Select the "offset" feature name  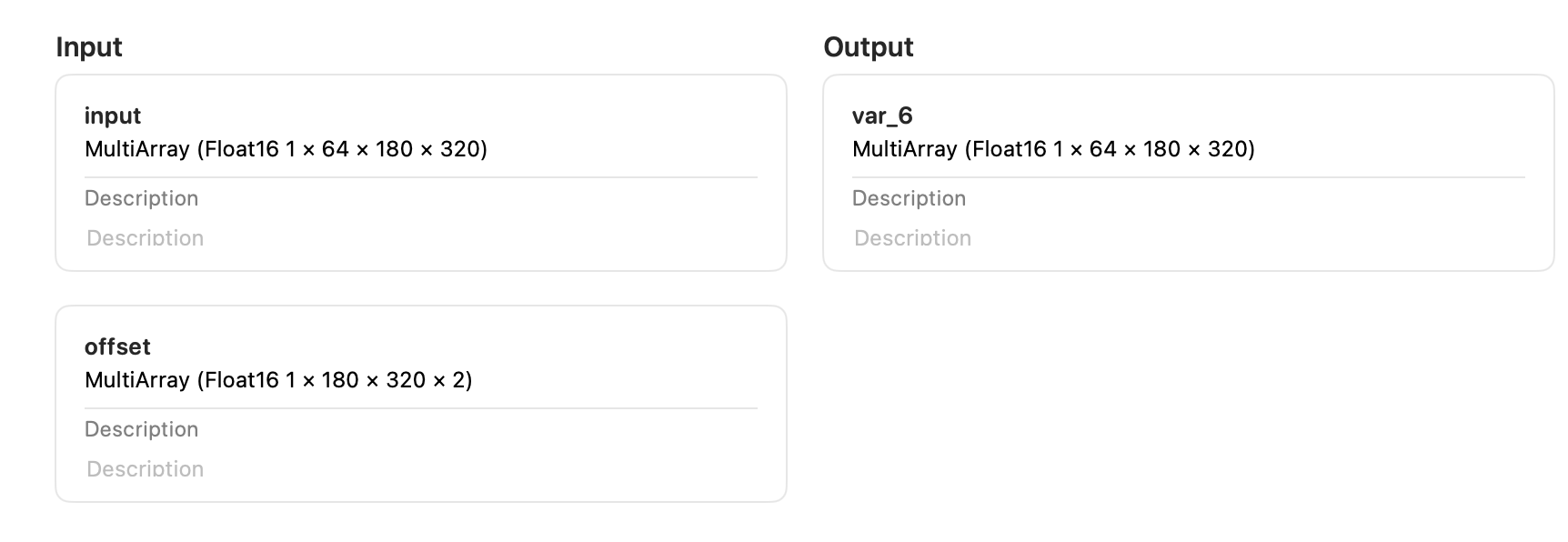(117, 347)
